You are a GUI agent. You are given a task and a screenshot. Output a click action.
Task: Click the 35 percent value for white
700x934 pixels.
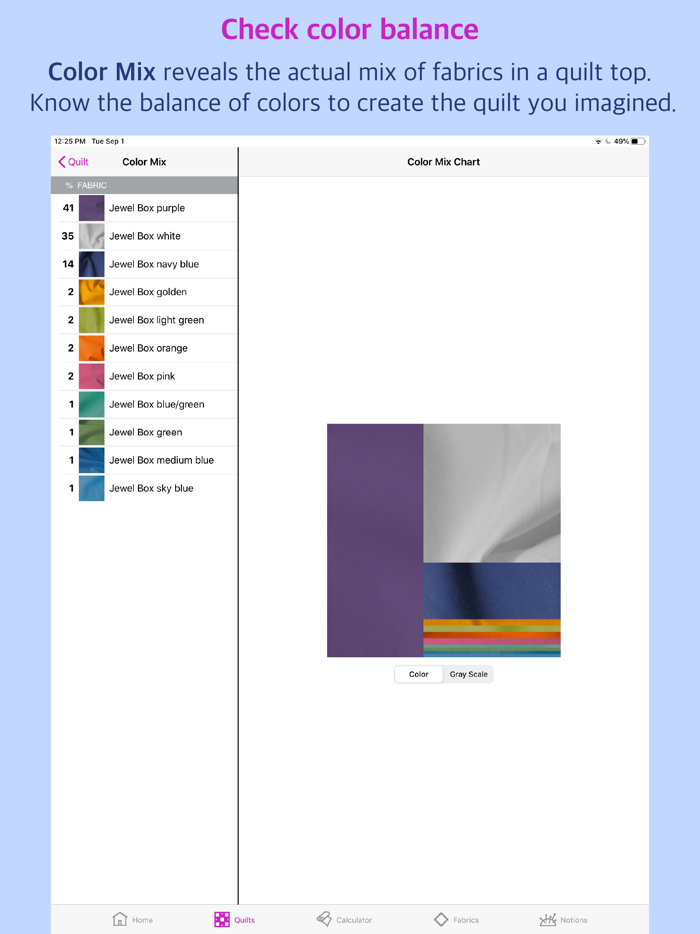pos(68,236)
